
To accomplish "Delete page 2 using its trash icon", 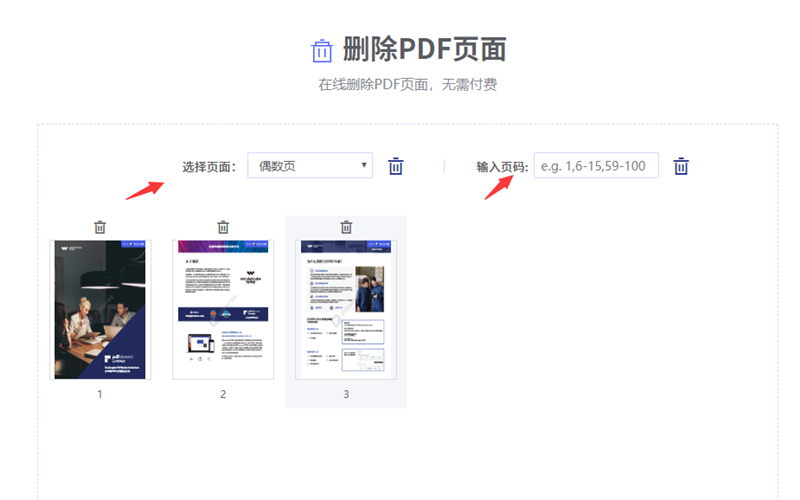I will pyautogui.click(x=223, y=227).
